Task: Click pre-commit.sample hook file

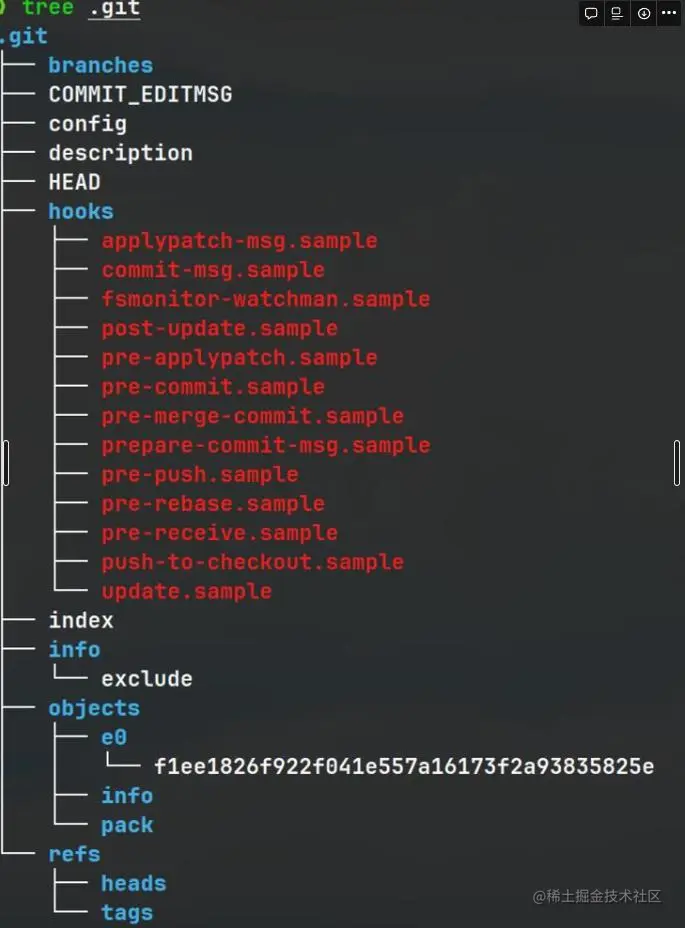Action: coord(213,387)
